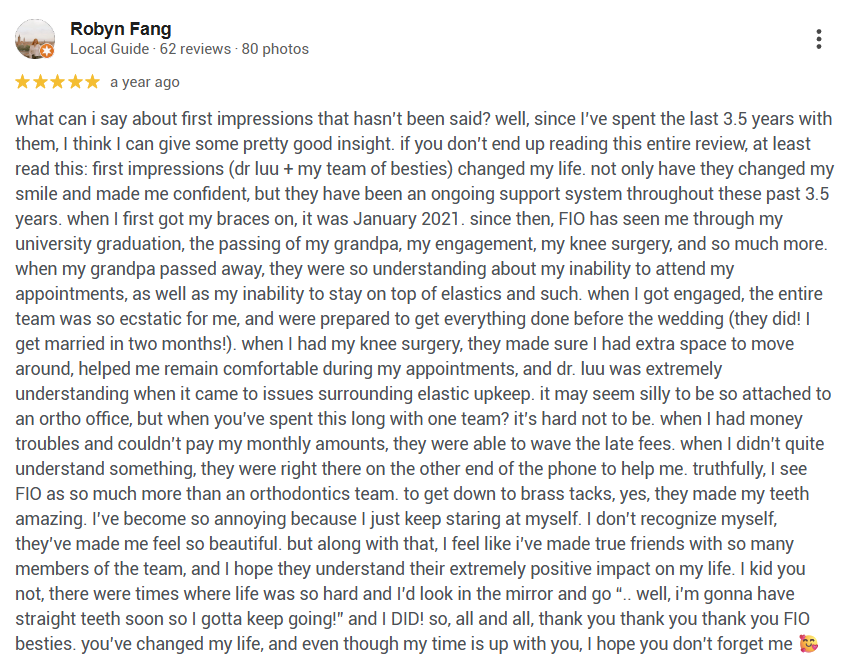The width and height of the screenshot is (844, 660).
Task: Click the fourth gold star in rating
Action: click(x=75, y=81)
